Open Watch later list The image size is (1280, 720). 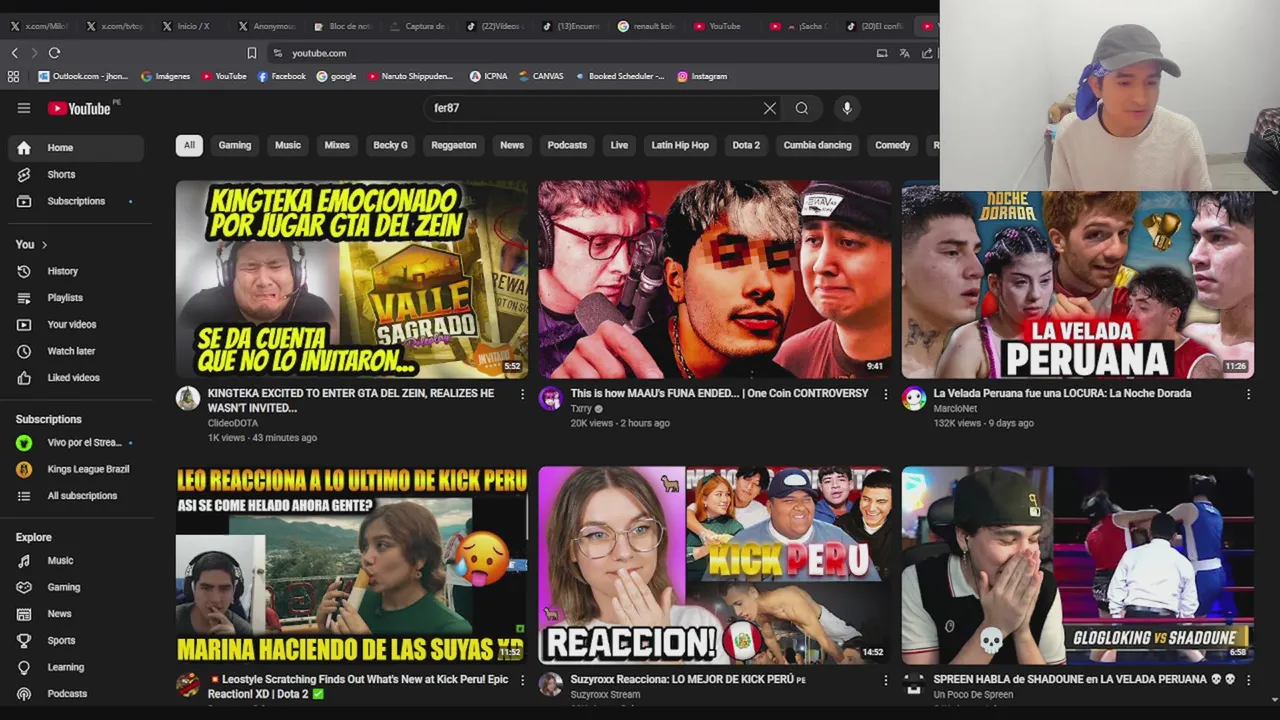pyautogui.click(x=76, y=351)
